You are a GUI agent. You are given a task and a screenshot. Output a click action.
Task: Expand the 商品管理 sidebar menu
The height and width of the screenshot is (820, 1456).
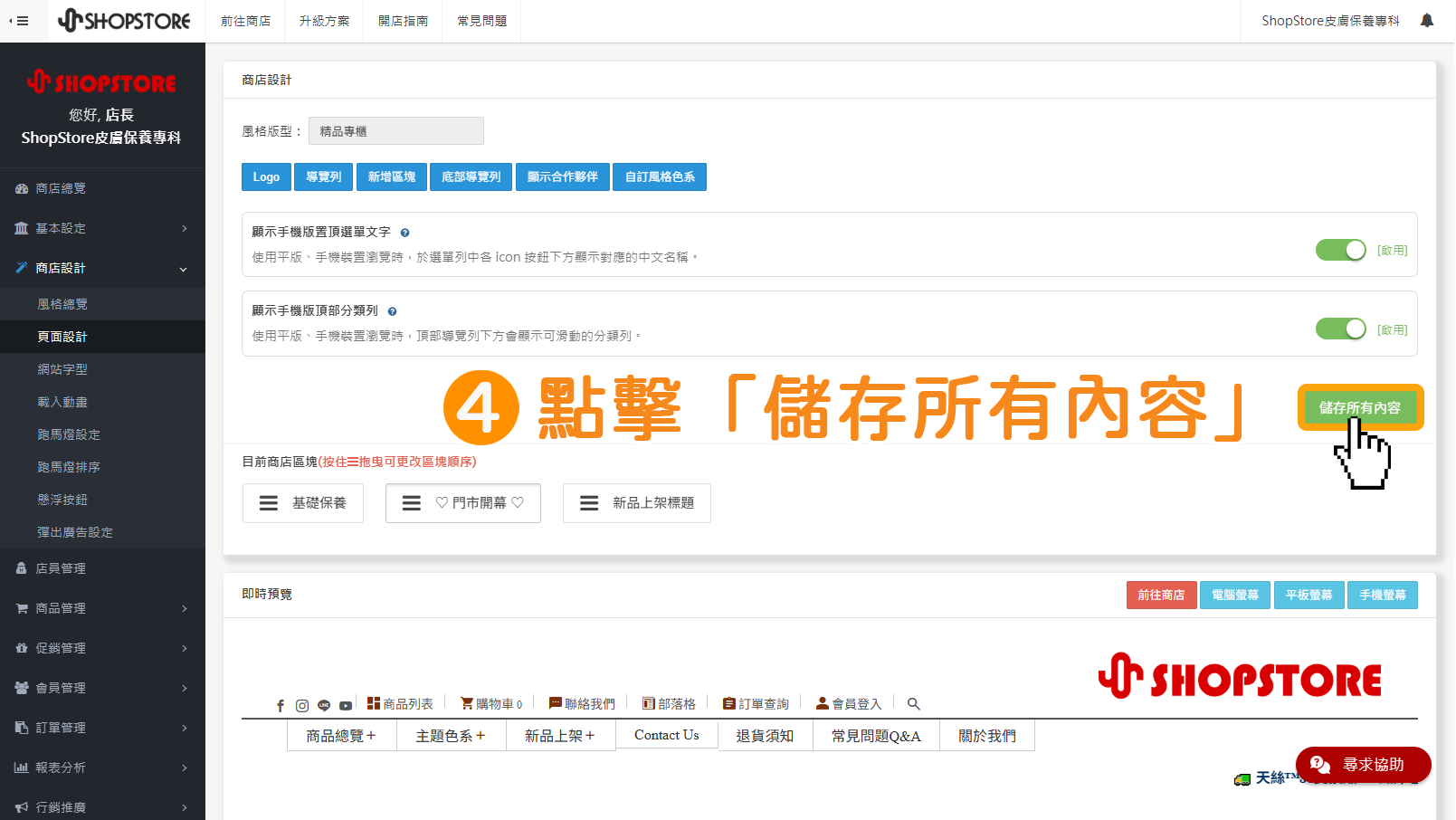[102, 608]
